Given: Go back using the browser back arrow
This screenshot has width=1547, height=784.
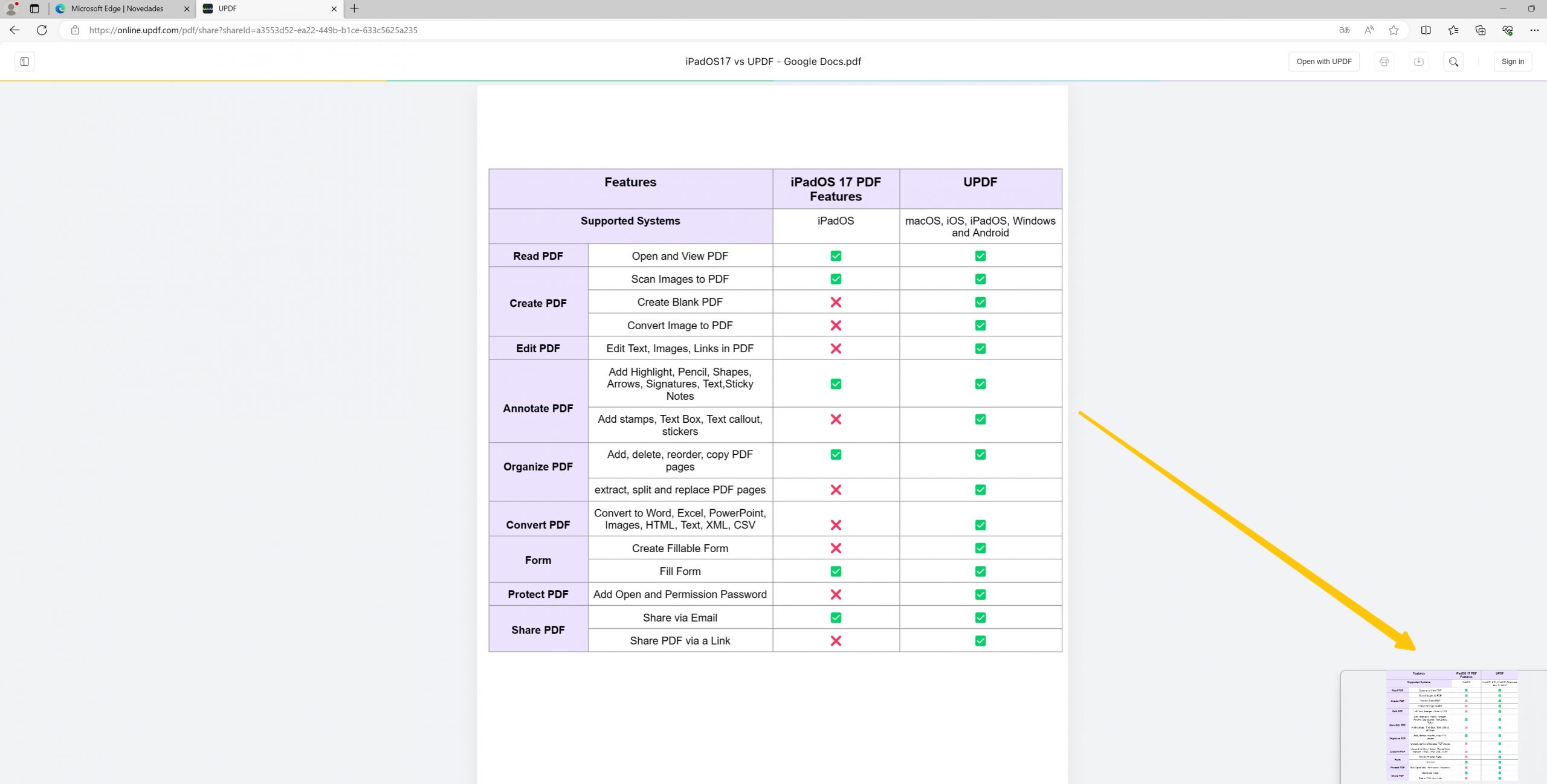Looking at the screenshot, I should pyautogui.click(x=15, y=30).
